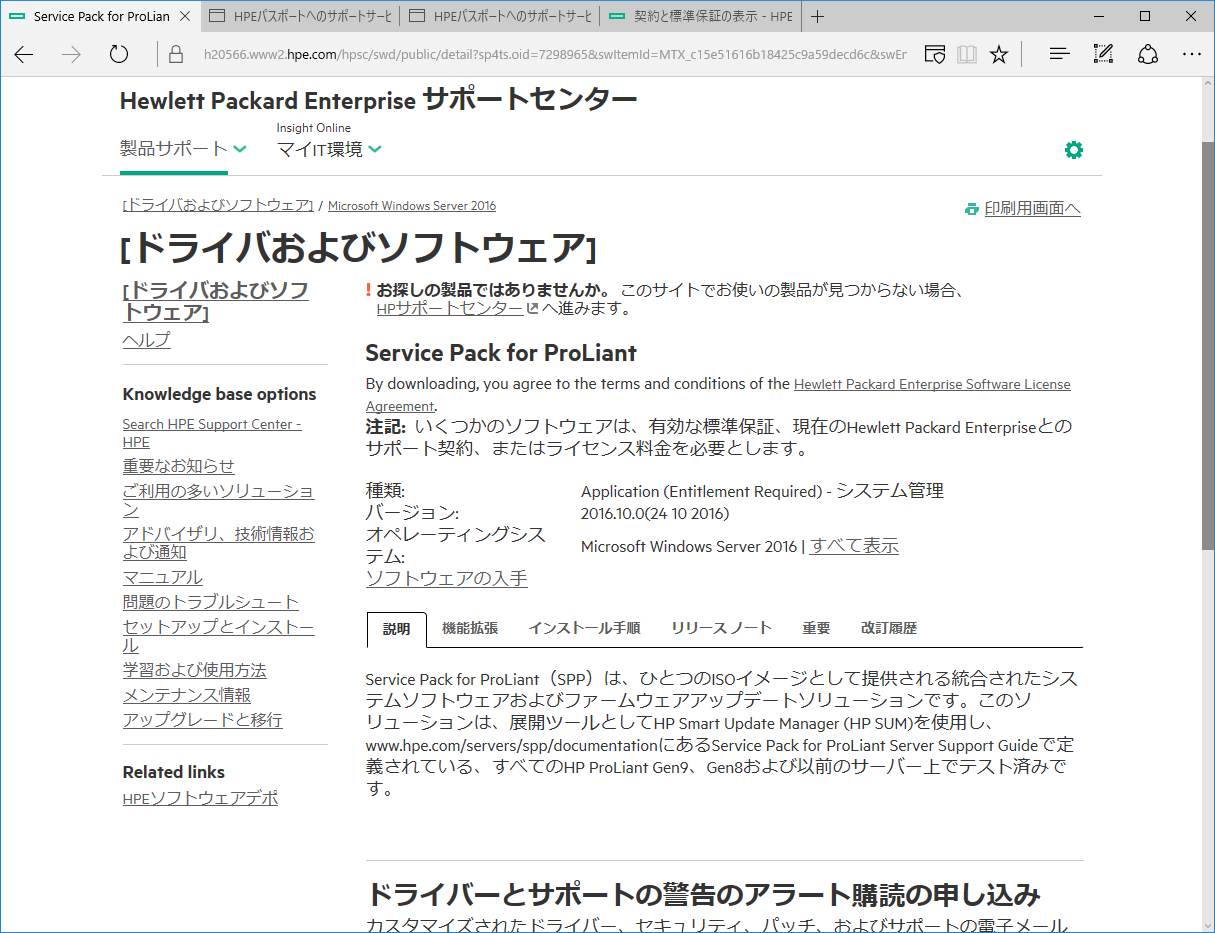Open the ヘルプ link in sidebar
This screenshot has height=933, width=1215.
pyautogui.click(x=147, y=340)
